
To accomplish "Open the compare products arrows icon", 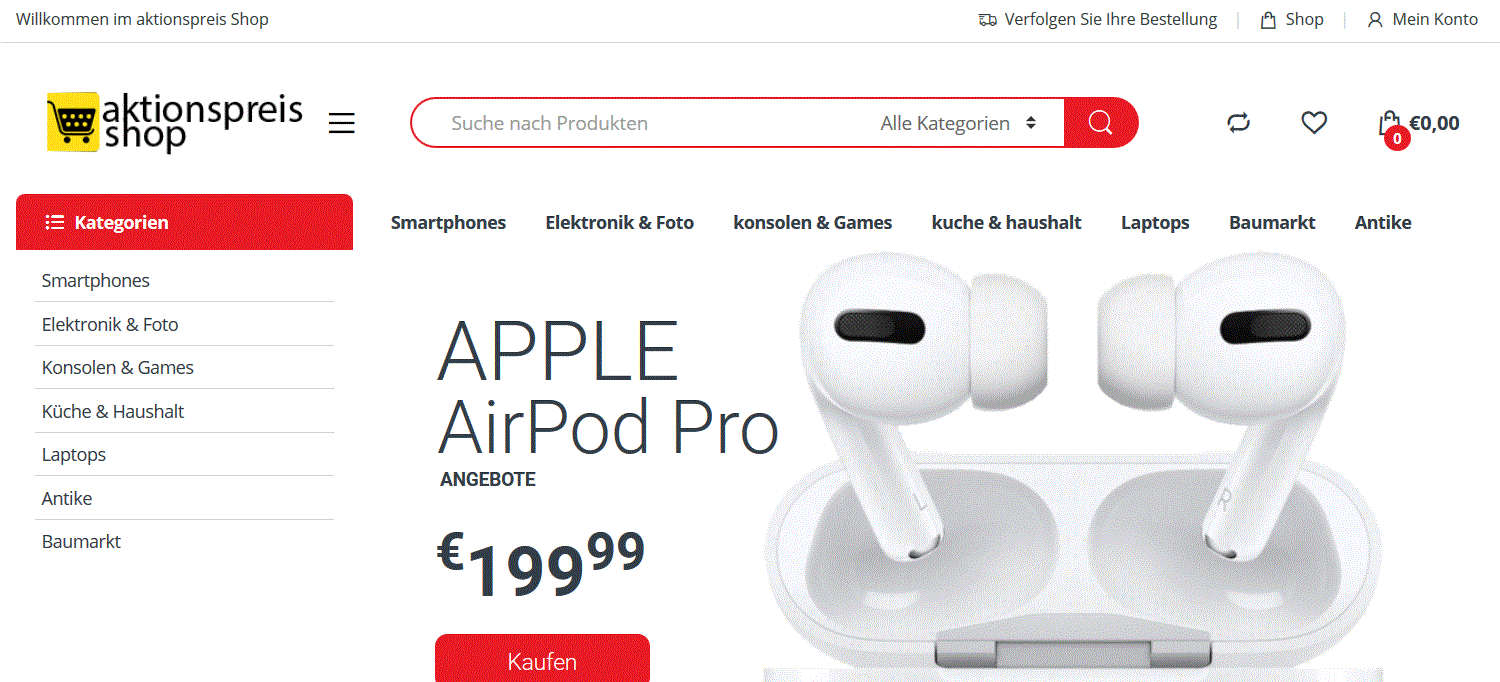I will 1238,123.
